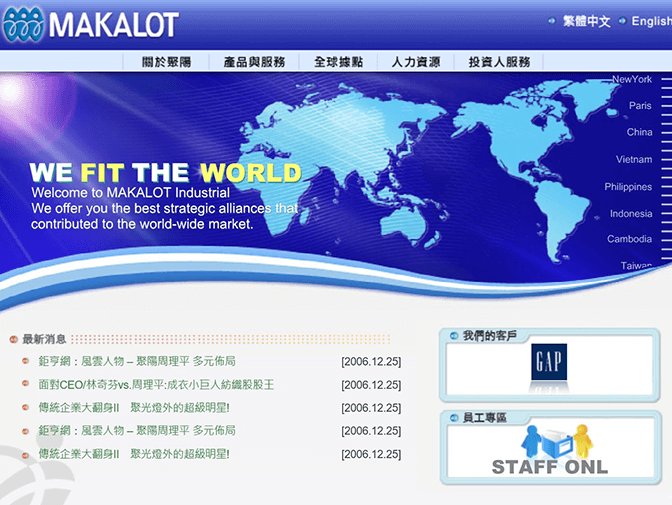Open third news item 傳統企業大翻身II
This screenshot has width=672, height=505.
coord(134,407)
